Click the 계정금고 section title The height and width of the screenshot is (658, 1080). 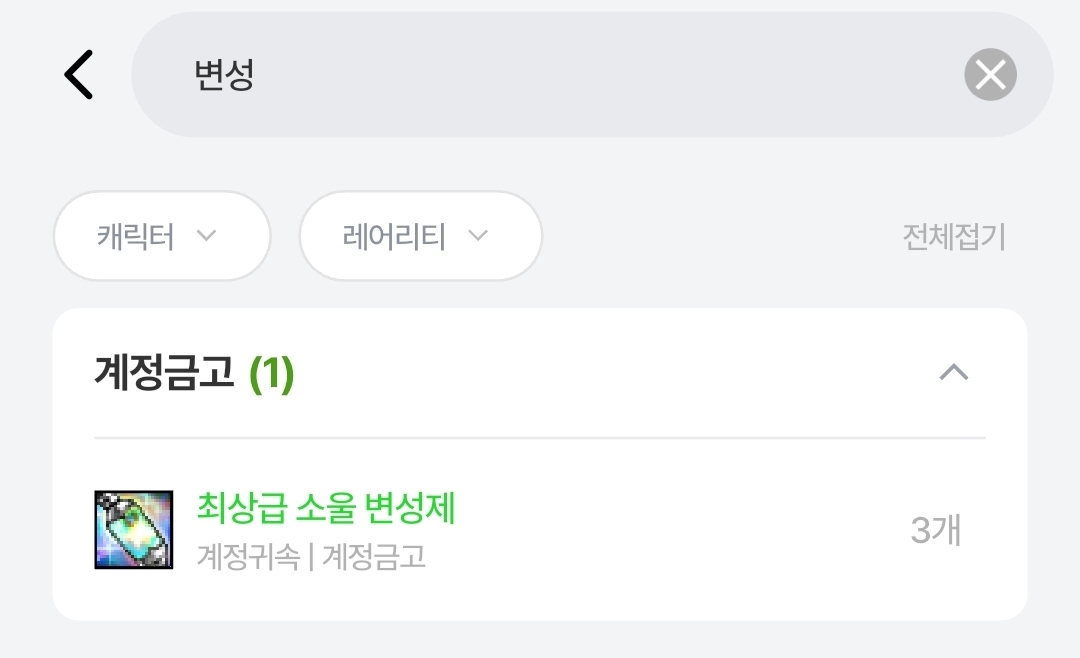click(164, 373)
